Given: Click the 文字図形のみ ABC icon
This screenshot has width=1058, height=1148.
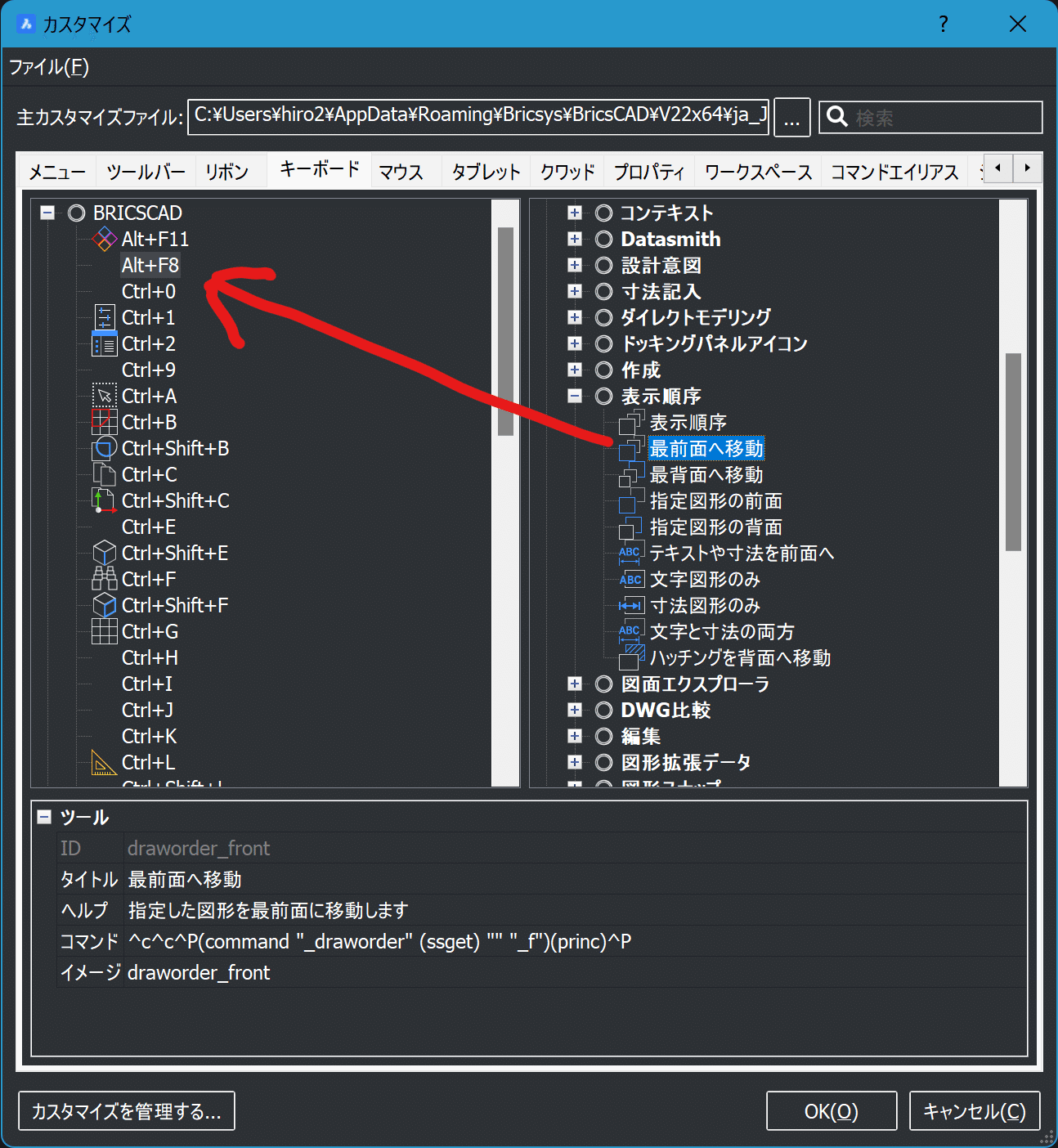Looking at the screenshot, I should coord(631,579).
